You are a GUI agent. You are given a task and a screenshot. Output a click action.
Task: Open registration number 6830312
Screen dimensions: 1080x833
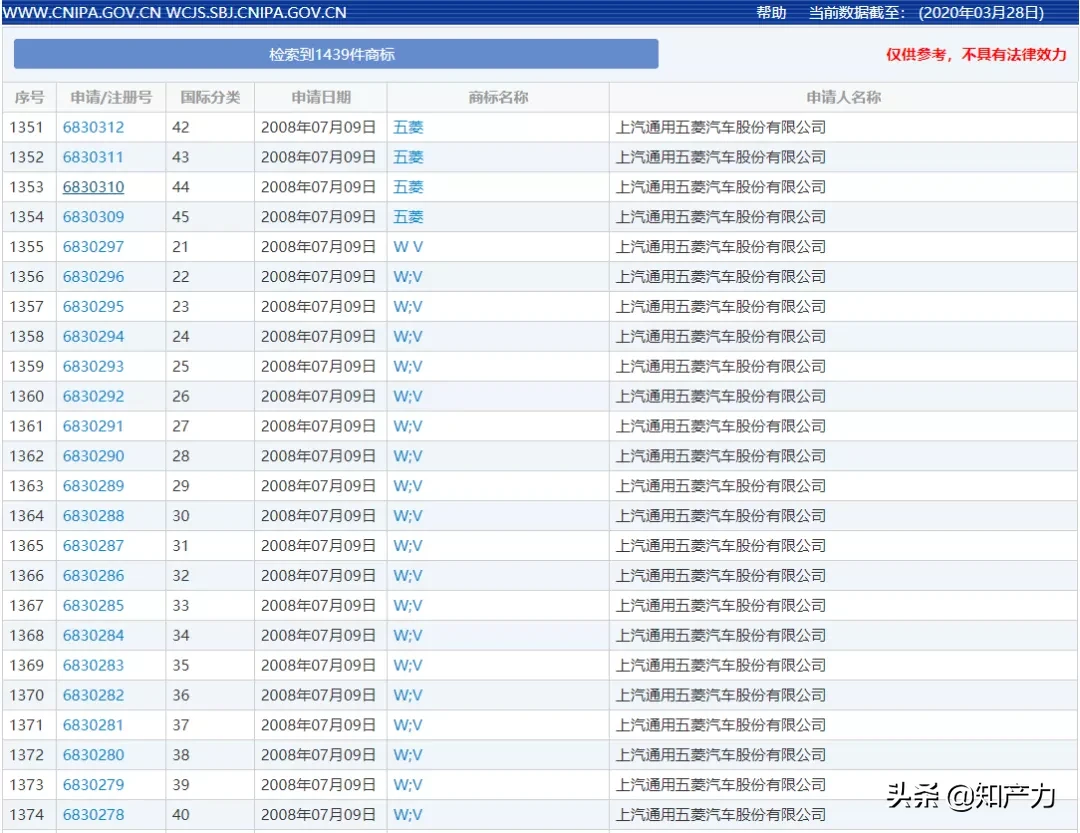[94, 127]
